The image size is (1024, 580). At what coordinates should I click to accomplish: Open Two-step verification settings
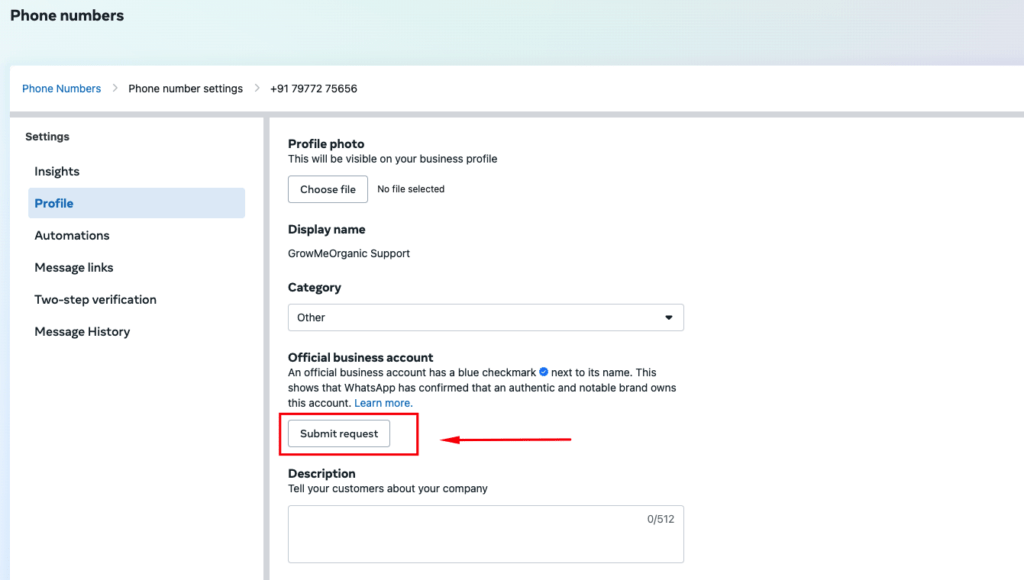pos(95,299)
